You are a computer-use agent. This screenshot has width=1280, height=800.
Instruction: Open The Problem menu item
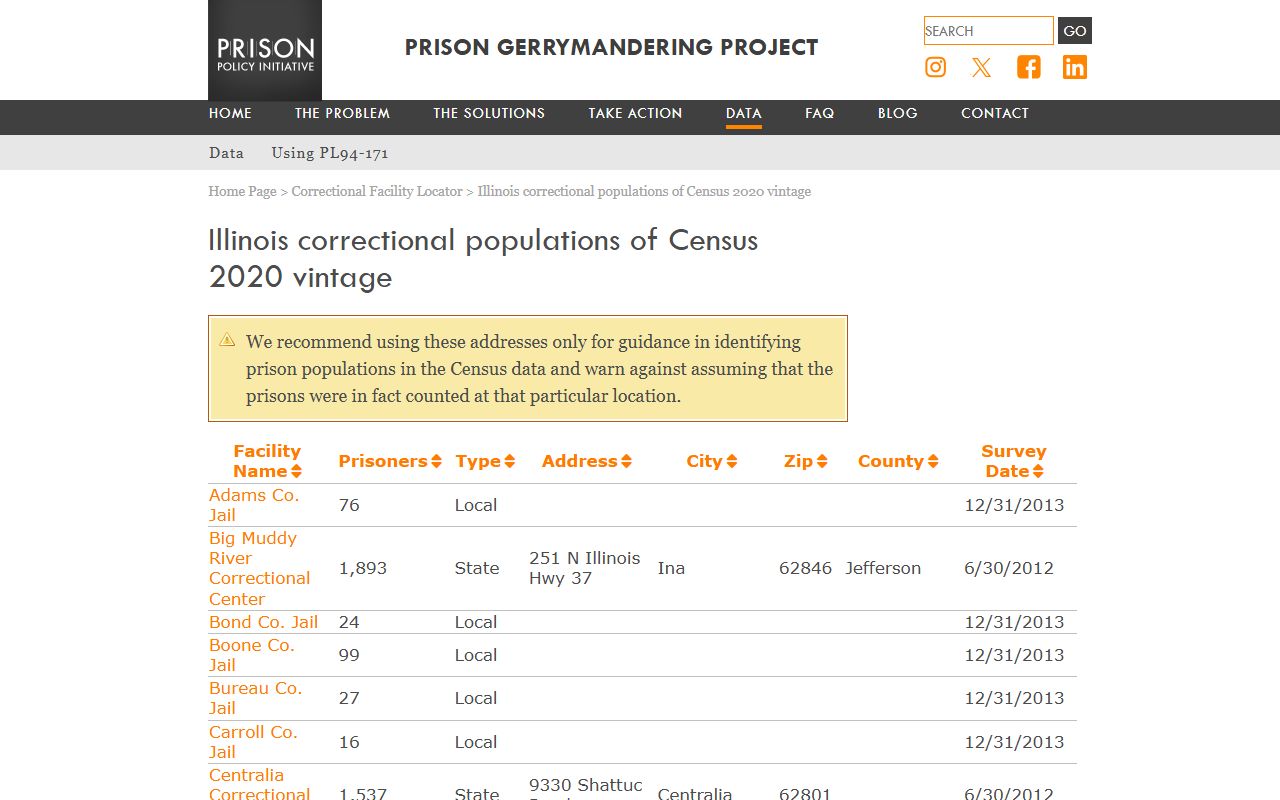(342, 113)
